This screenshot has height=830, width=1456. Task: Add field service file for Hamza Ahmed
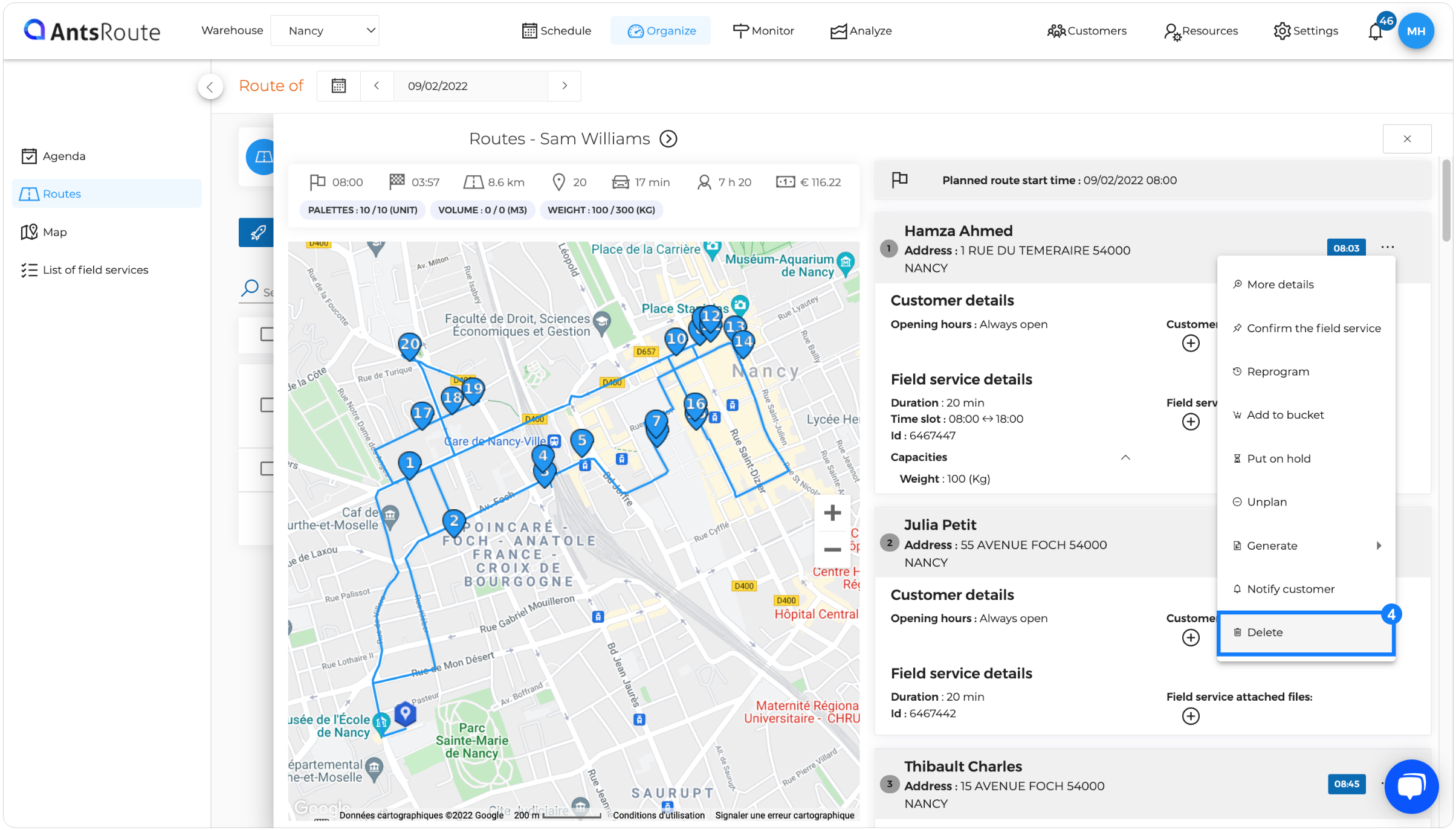pos(1191,422)
